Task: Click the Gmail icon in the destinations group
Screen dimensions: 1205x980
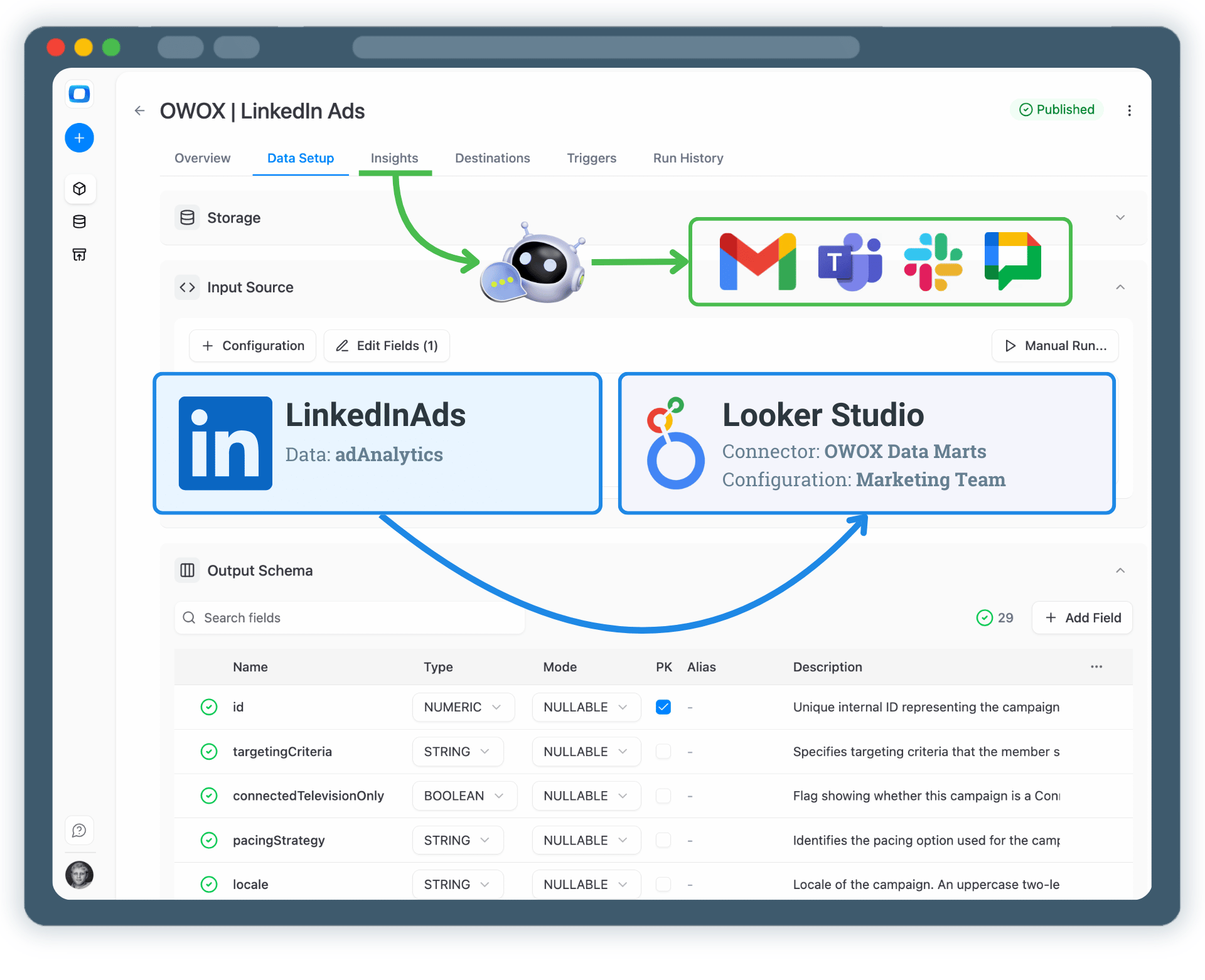Action: pos(757,261)
